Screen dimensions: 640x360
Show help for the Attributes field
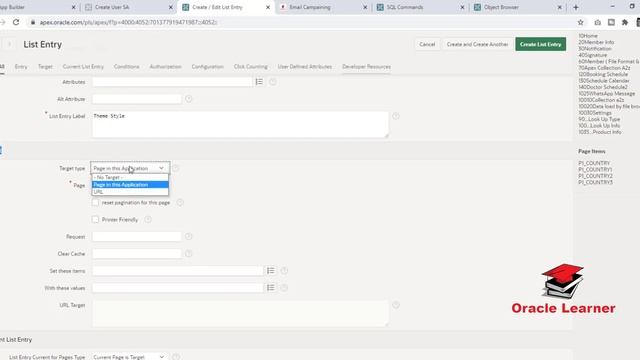click(273, 82)
